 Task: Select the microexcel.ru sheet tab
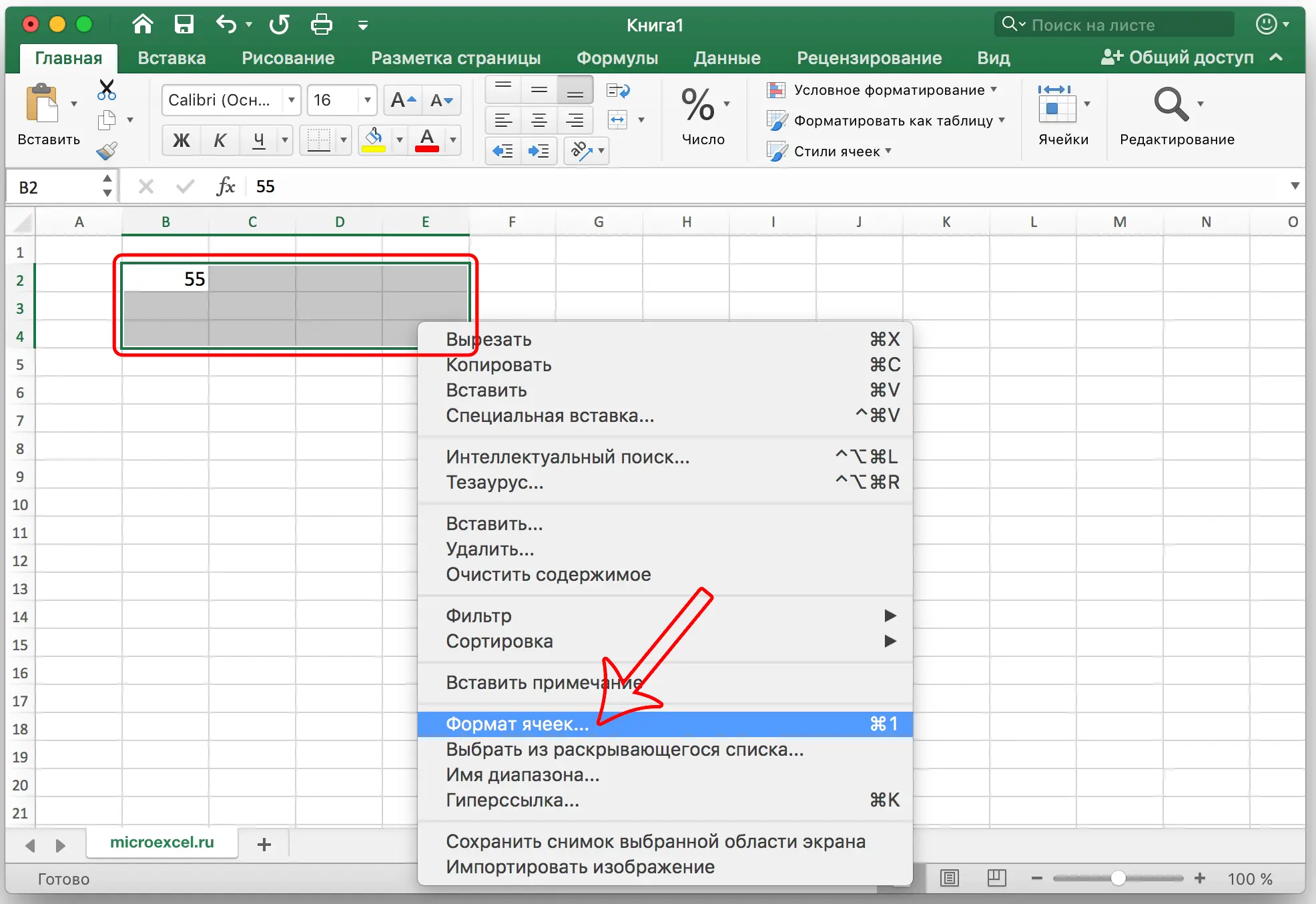click(x=162, y=843)
